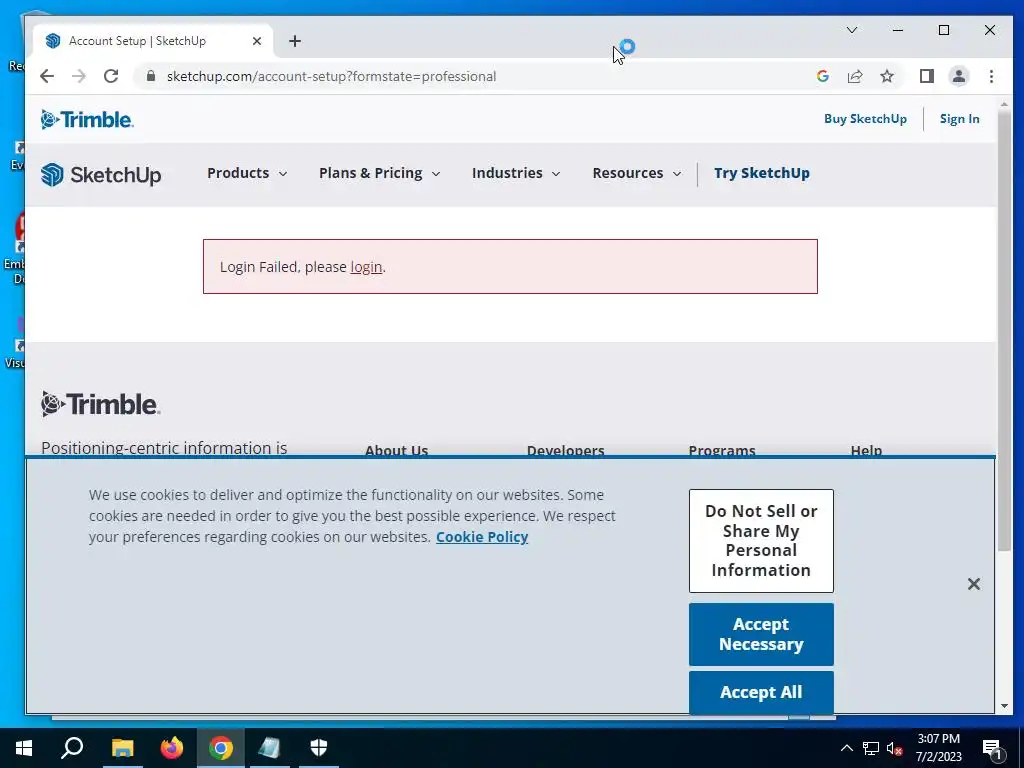Open File Explorer from taskbar
Screen dimensions: 1024x768
pyautogui.click(x=122, y=748)
